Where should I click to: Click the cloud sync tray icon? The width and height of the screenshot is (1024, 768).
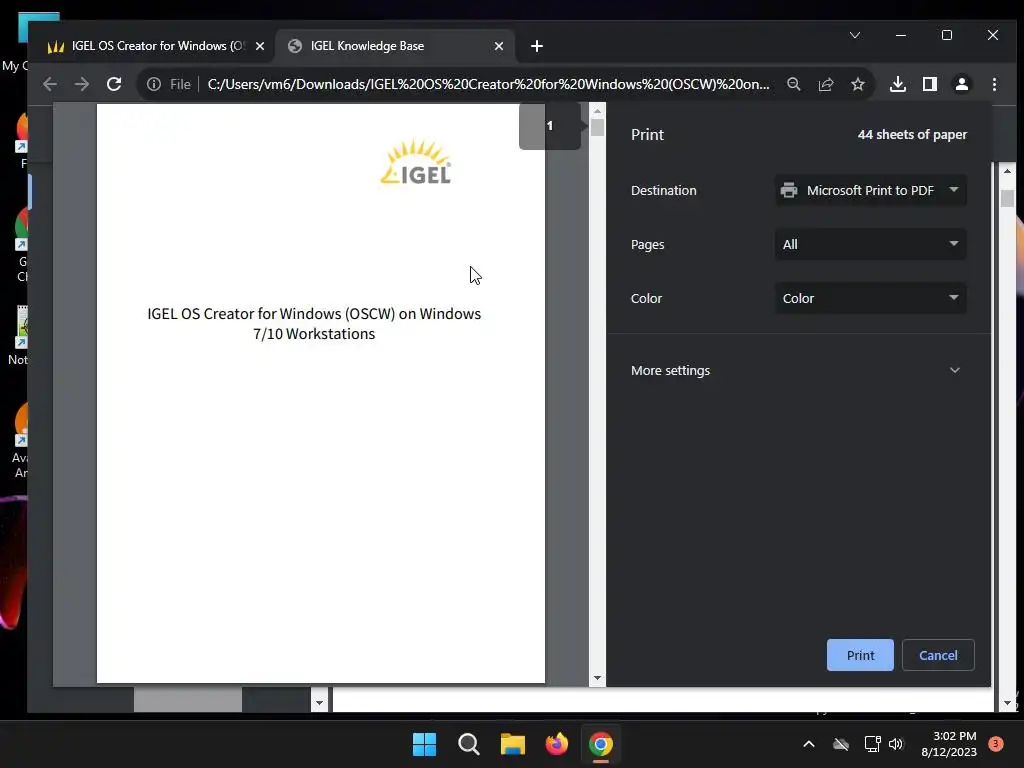pos(840,744)
